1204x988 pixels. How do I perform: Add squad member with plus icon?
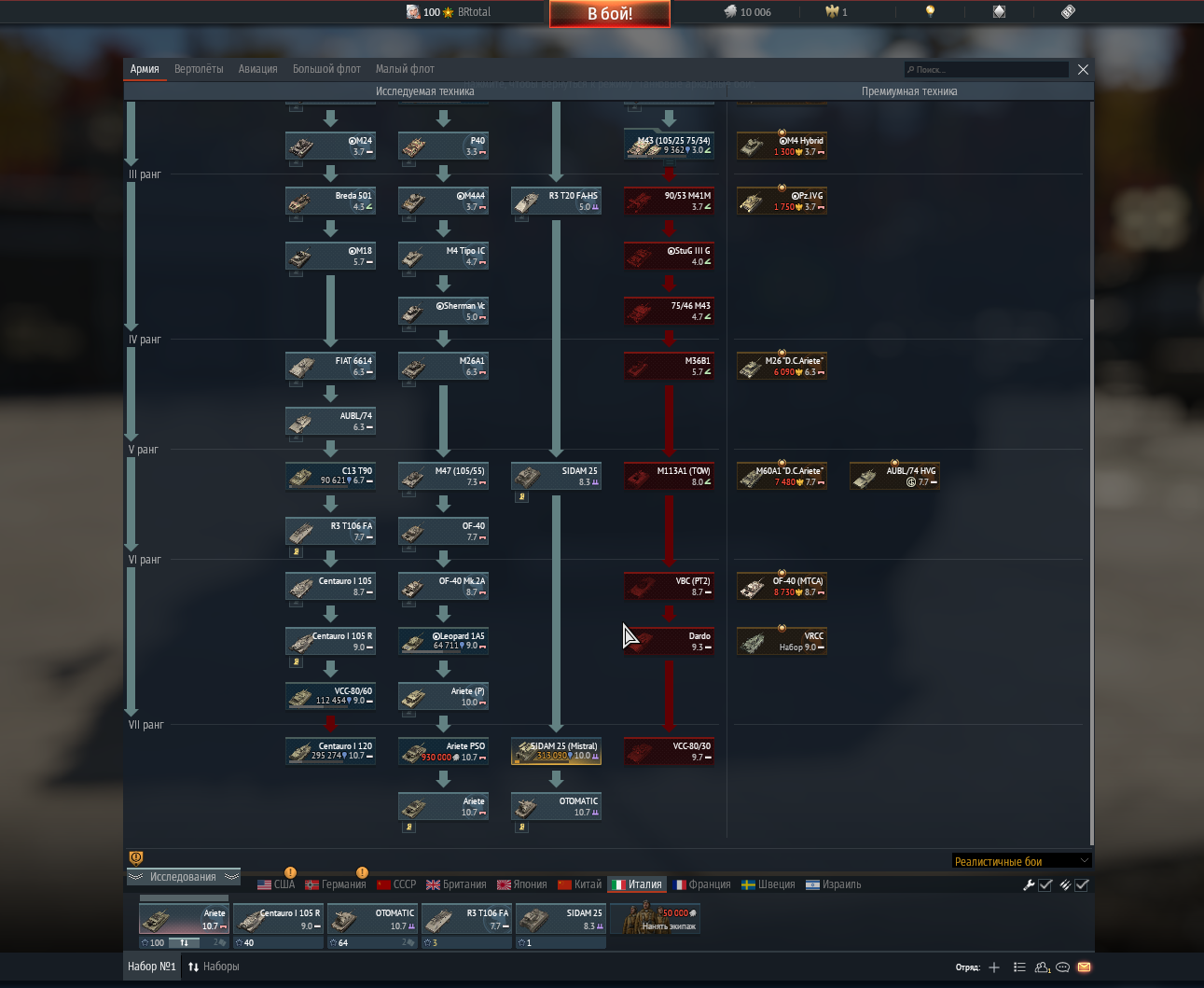994,967
